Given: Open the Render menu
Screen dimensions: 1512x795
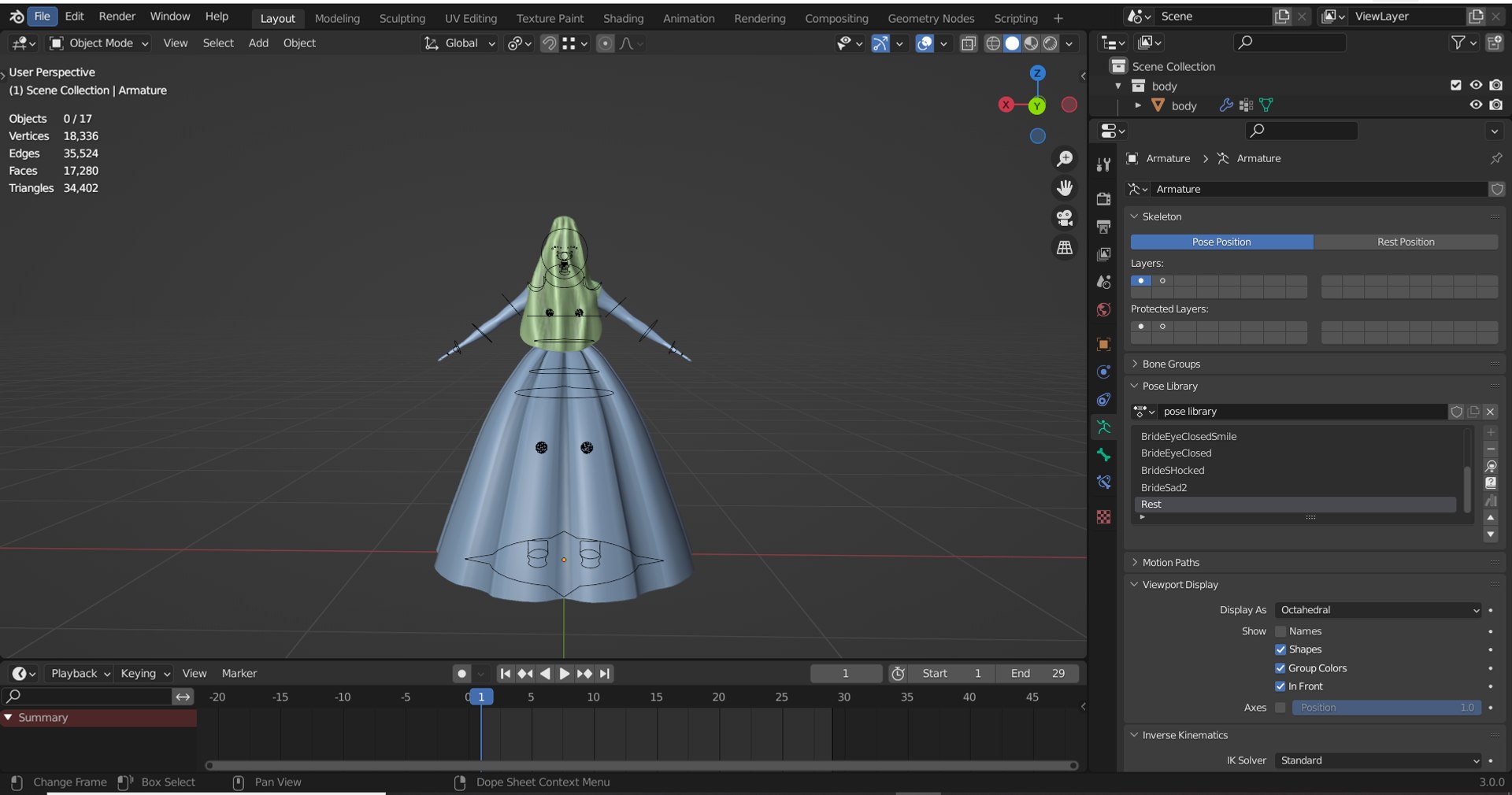Looking at the screenshot, I should (x=117, y=17).
